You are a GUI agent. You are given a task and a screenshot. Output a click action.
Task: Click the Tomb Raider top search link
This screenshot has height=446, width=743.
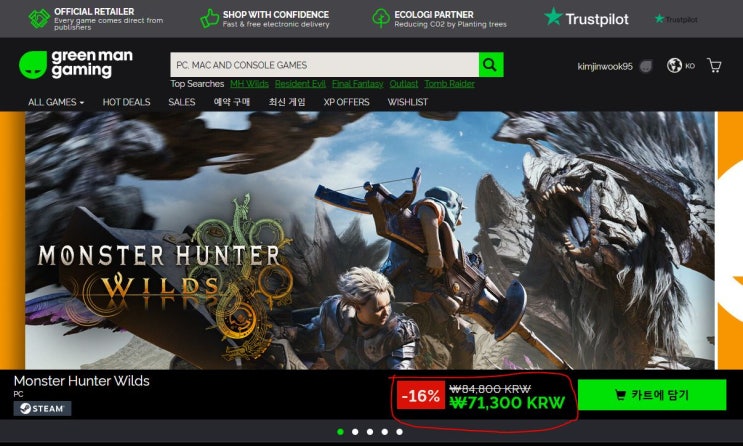[x=449, y=84]
